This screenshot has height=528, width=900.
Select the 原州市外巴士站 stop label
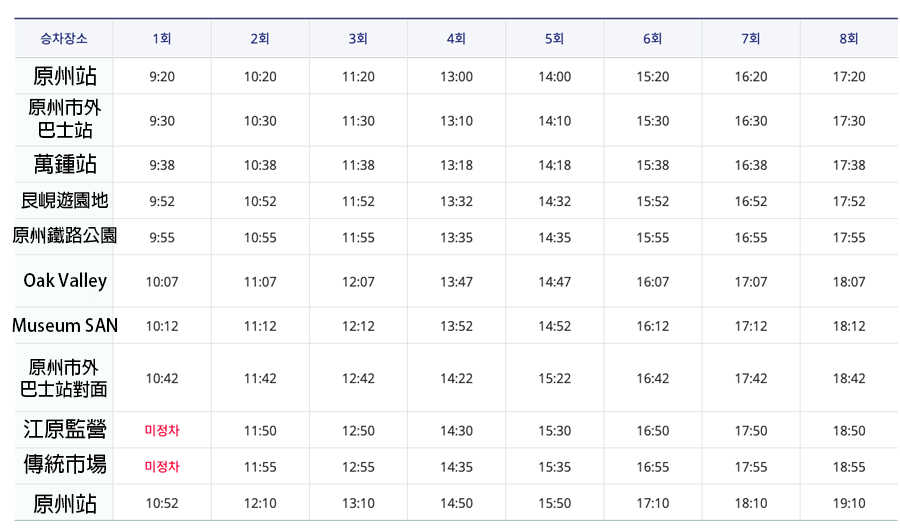pyautogui.click(x=65, y=119)
